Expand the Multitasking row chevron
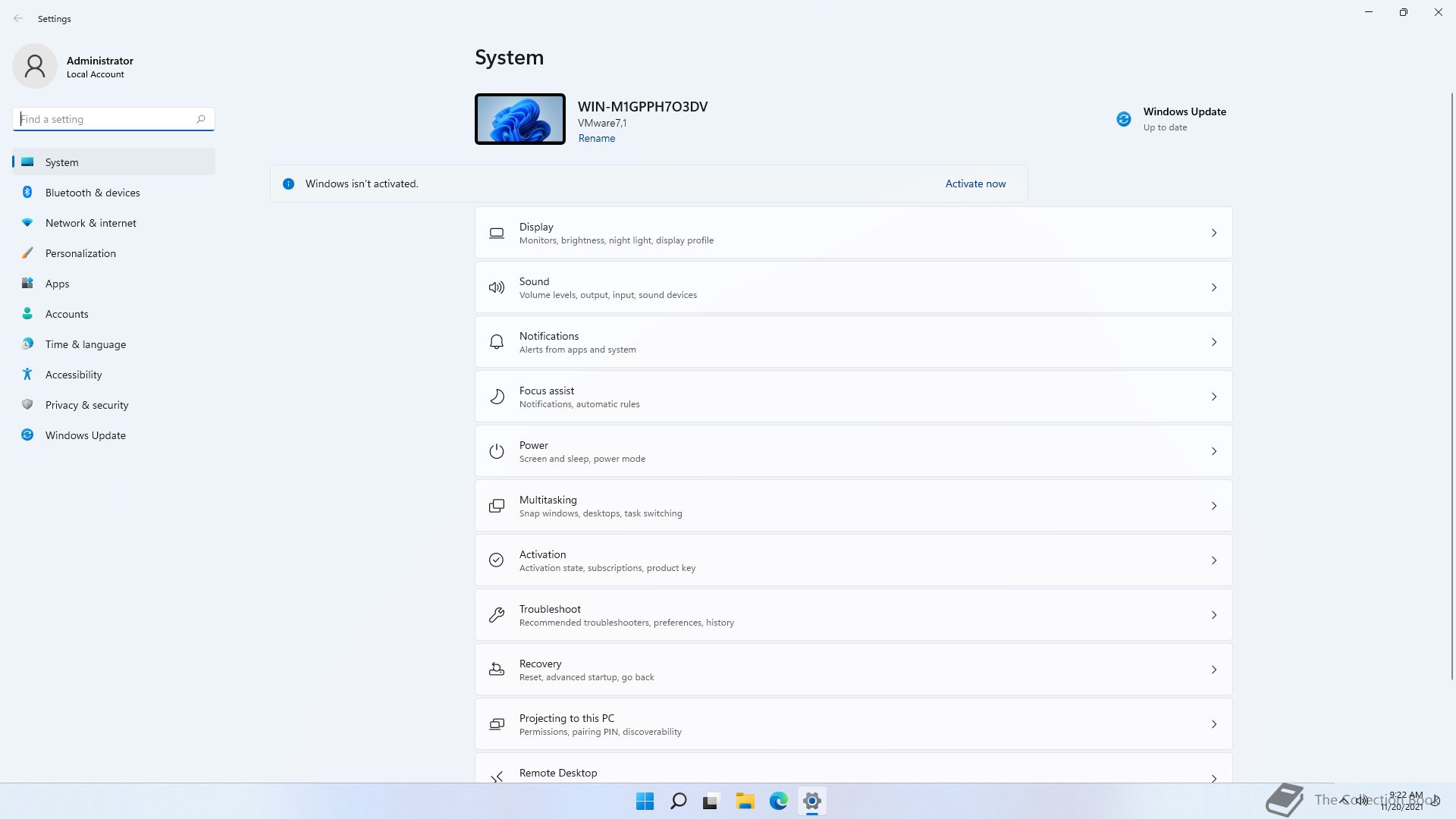Viewport: 1456px width, 819px height. point(1214,506)
